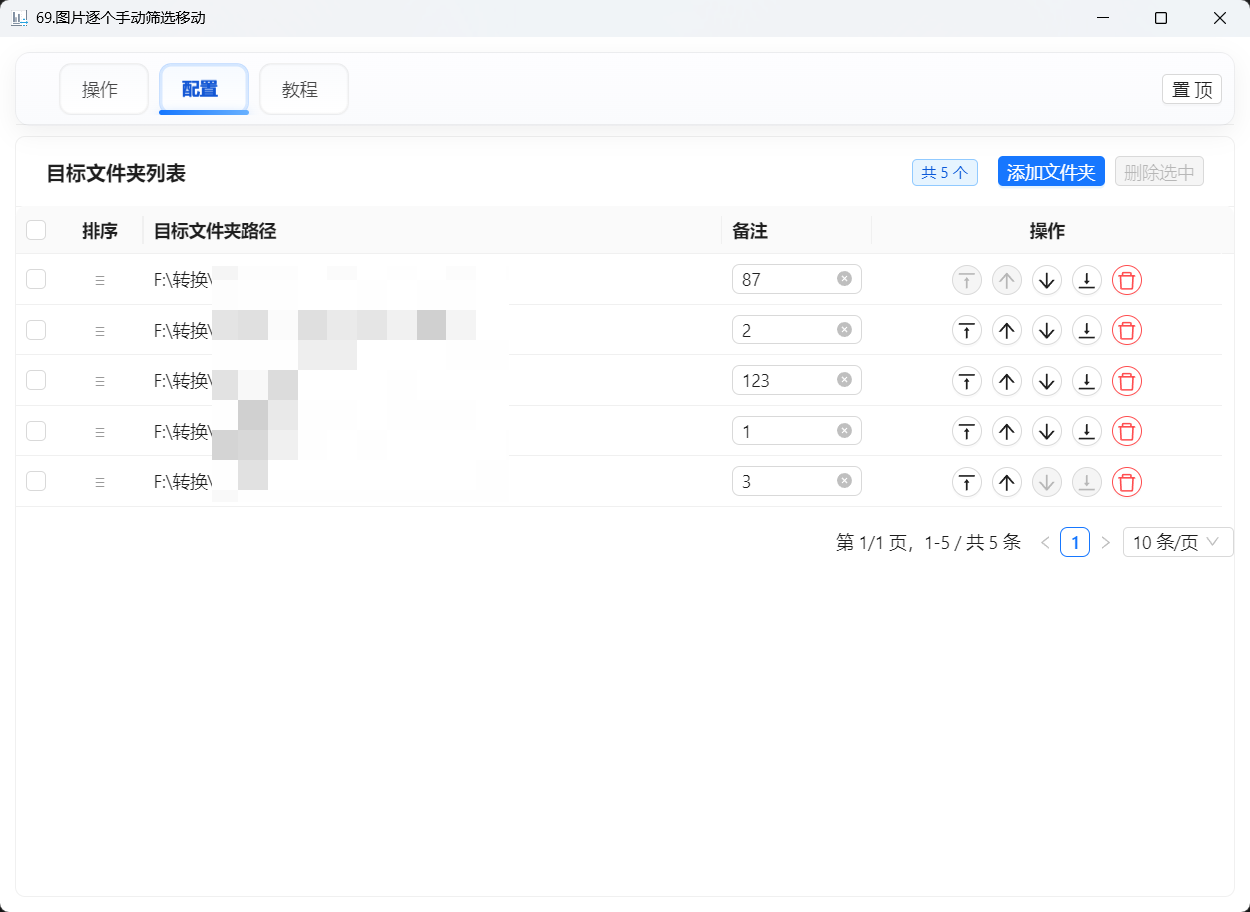Move the remark 87 row to bottom

click(x=1086, y=280)
